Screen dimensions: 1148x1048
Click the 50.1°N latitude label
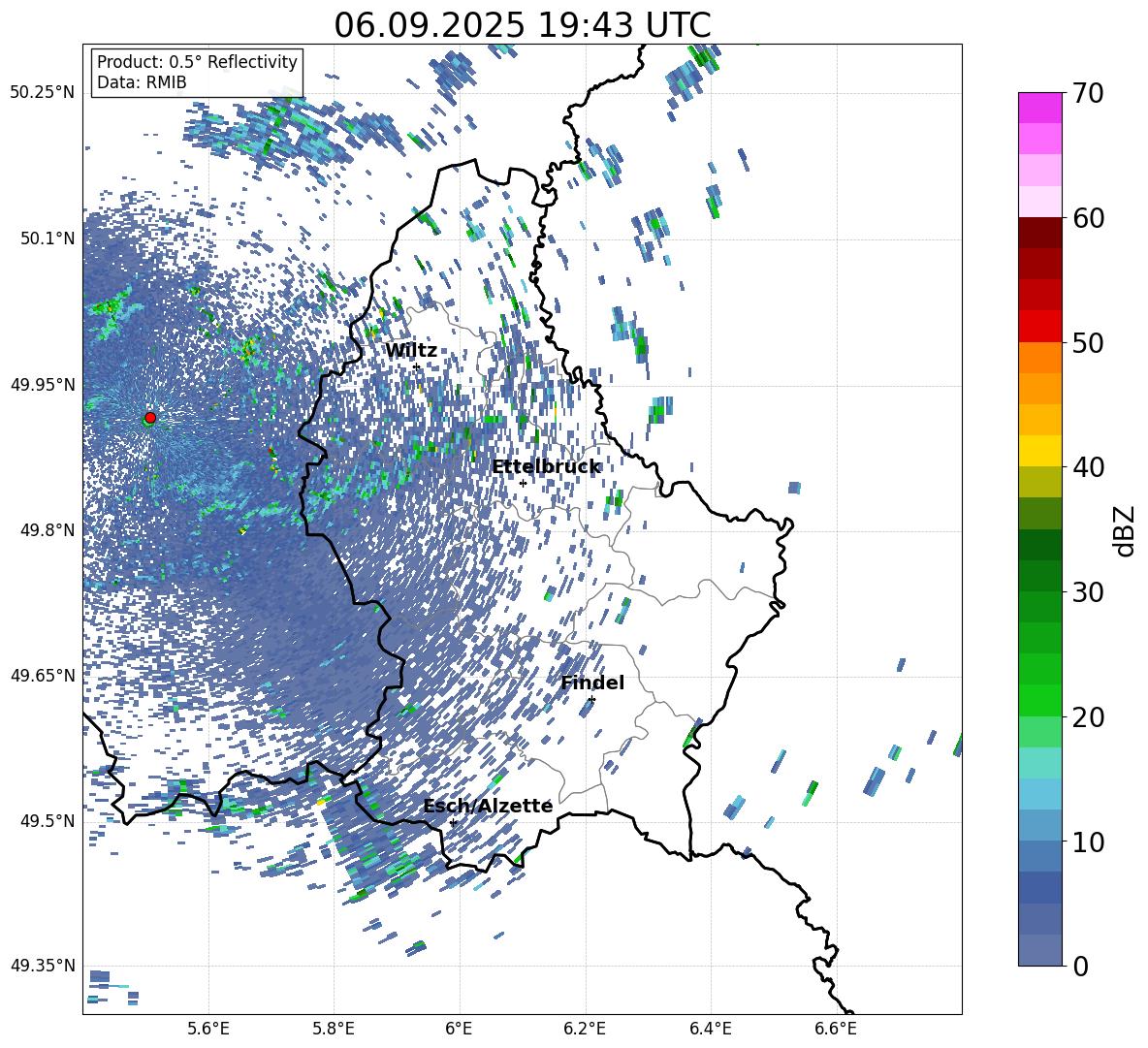tap(48, 238)
